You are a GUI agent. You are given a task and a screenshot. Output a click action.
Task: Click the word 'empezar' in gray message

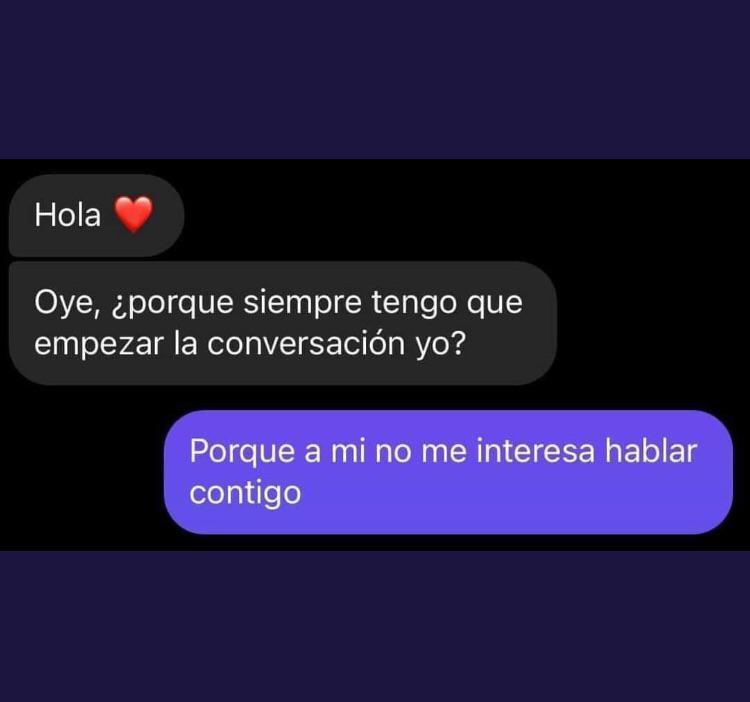click(99, 345)
